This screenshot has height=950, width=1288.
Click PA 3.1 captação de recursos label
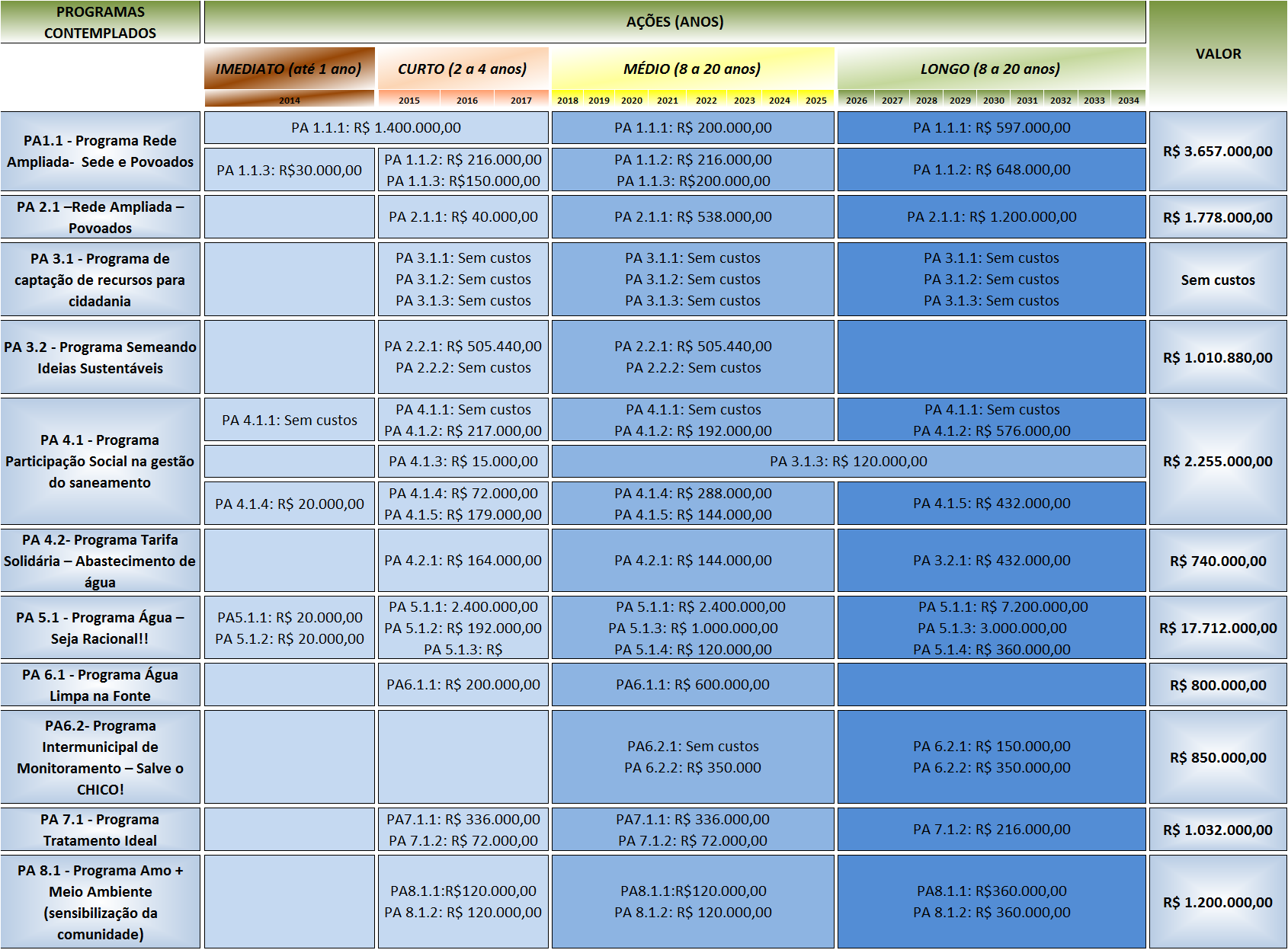(100, 280)
